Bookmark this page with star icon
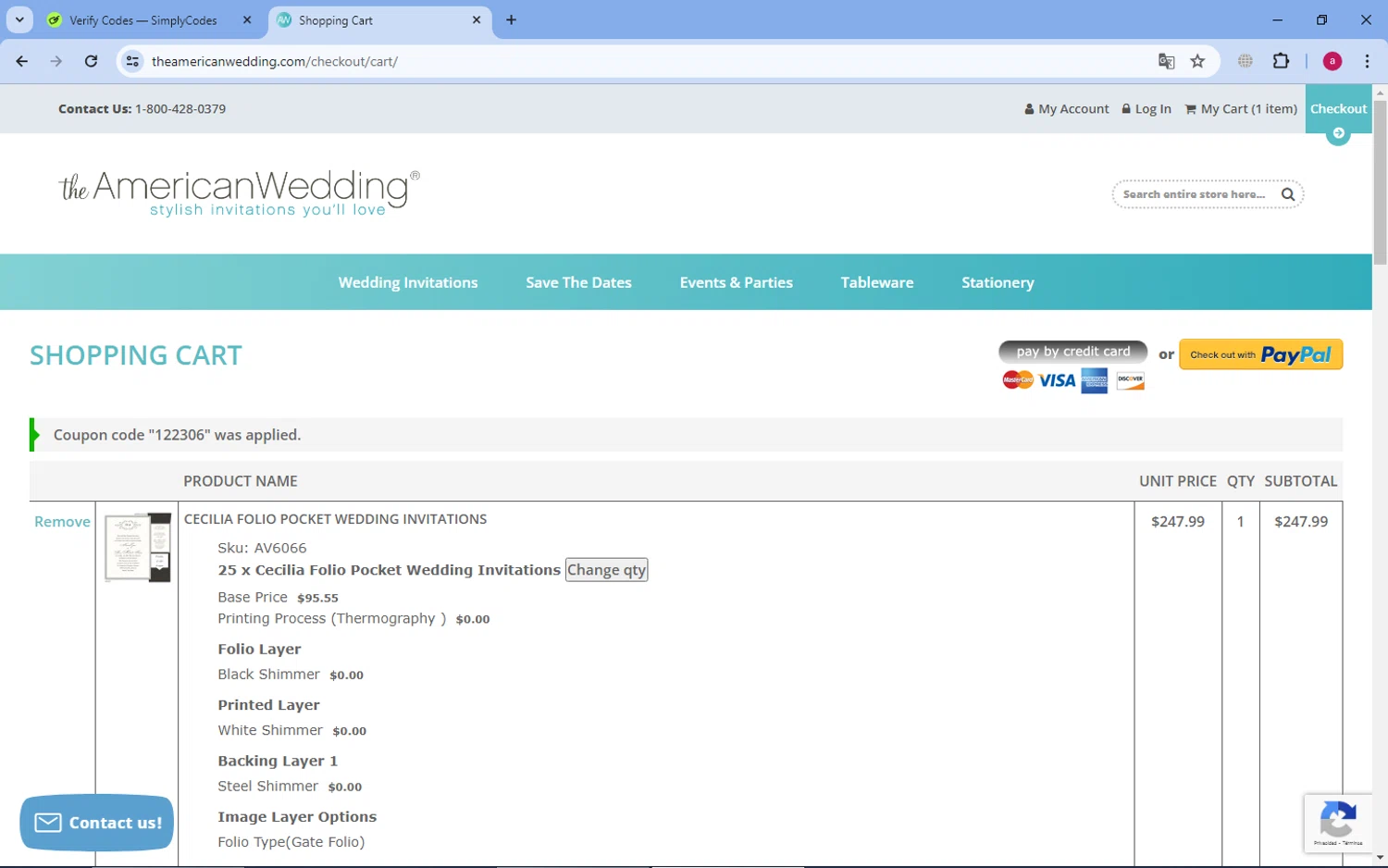1388x868 pixels. coord(1197,61)
